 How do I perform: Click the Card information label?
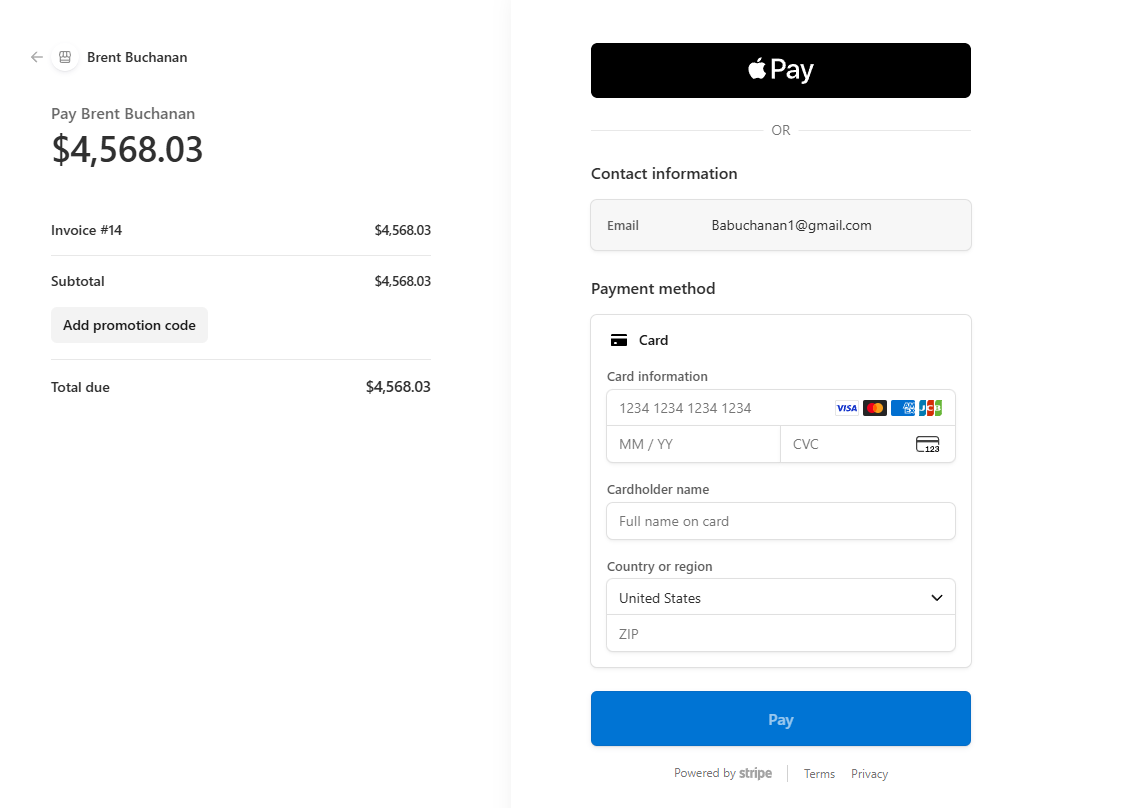[x=657, y=376]
